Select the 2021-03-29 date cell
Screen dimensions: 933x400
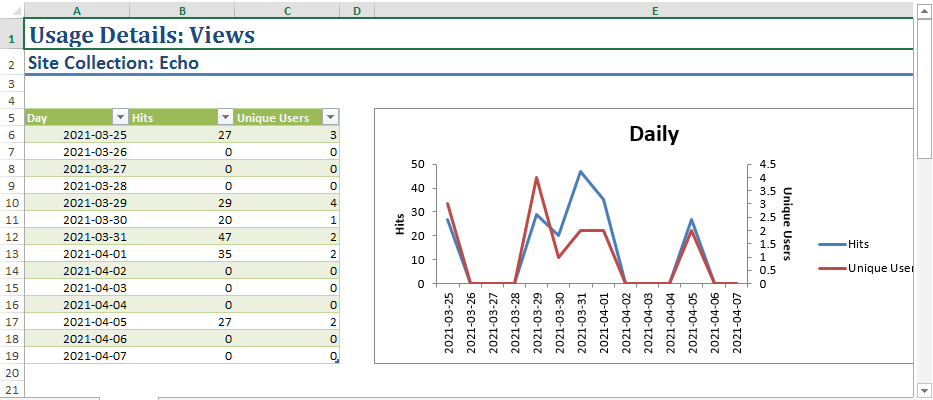point(77,203)
